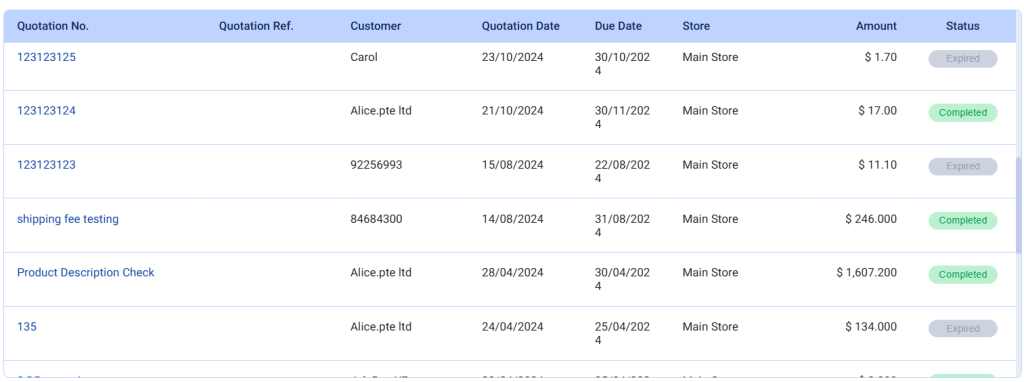This screenshot has width=1024, height=382.
Task: Click Completed badge for Product Description Check
Action: click(x=963, y=274)
